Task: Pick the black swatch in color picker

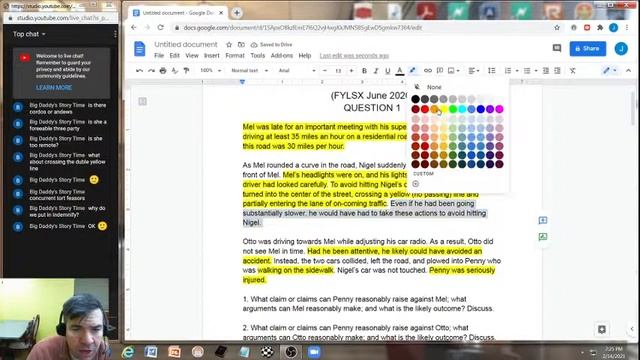Action: point(416,99)
